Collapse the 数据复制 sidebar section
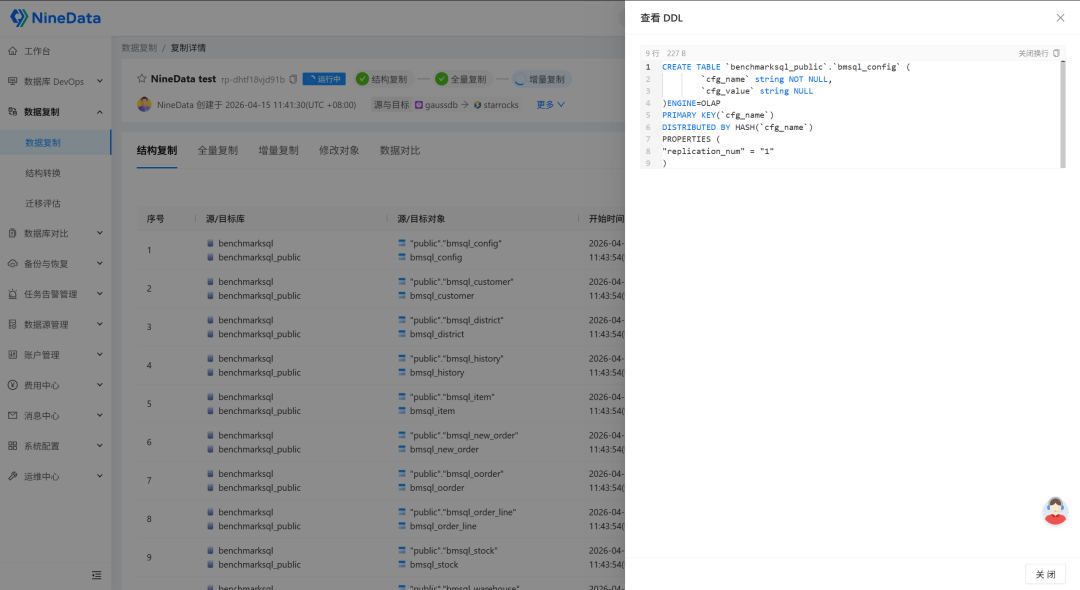 point(99,112)
